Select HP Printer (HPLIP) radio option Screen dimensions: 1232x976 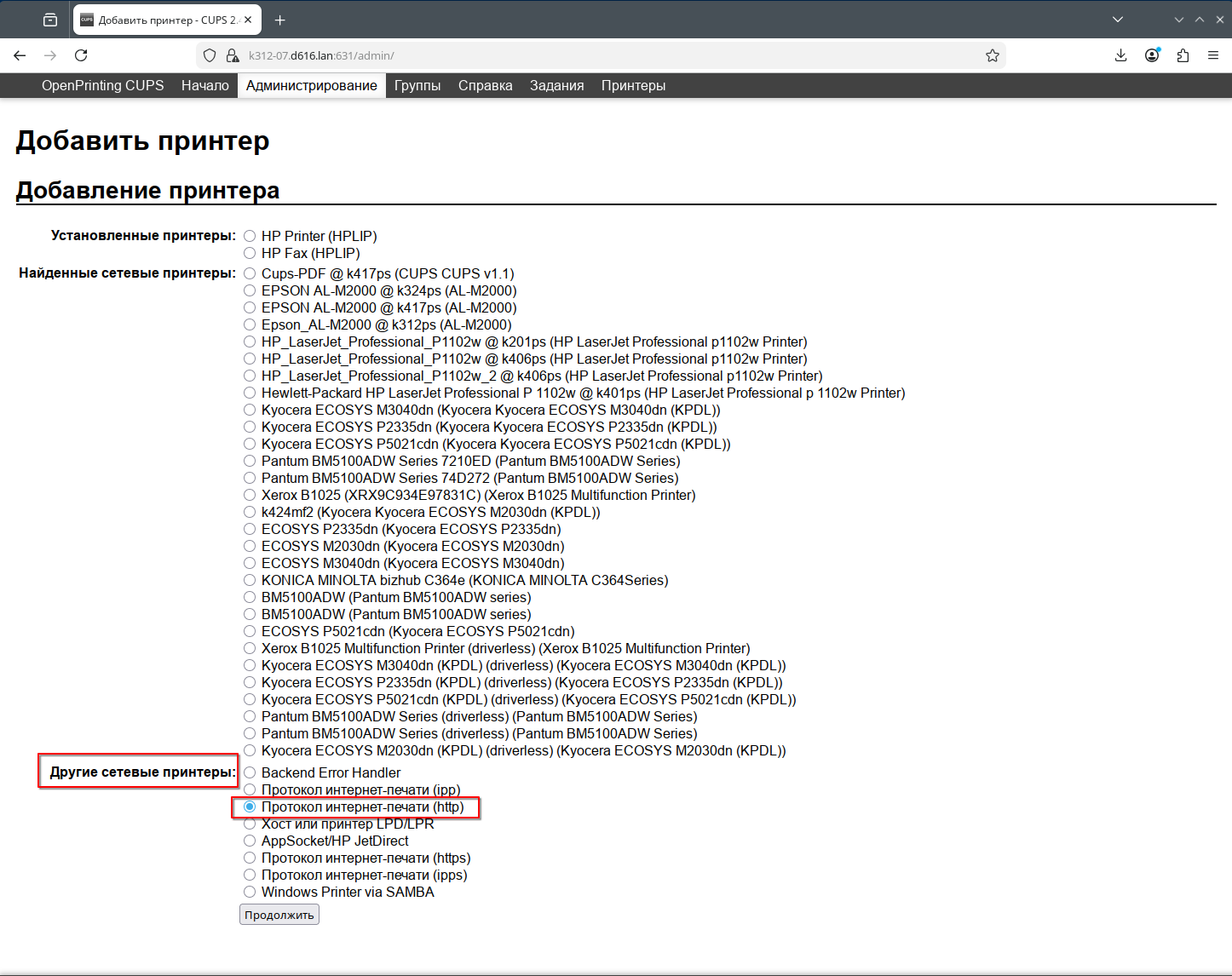click(250, 236)
